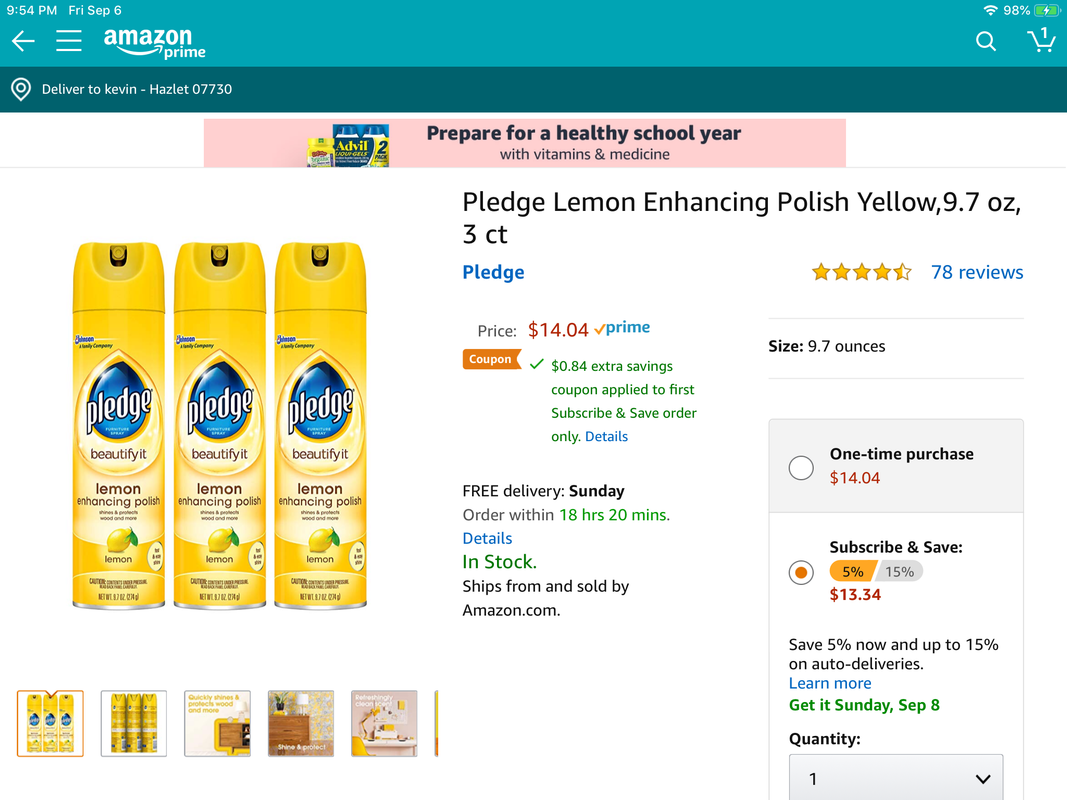This screenshot has height=800, width=1067.
Task: Select Subscribe & Save radio option
Action: click(801, 572)
